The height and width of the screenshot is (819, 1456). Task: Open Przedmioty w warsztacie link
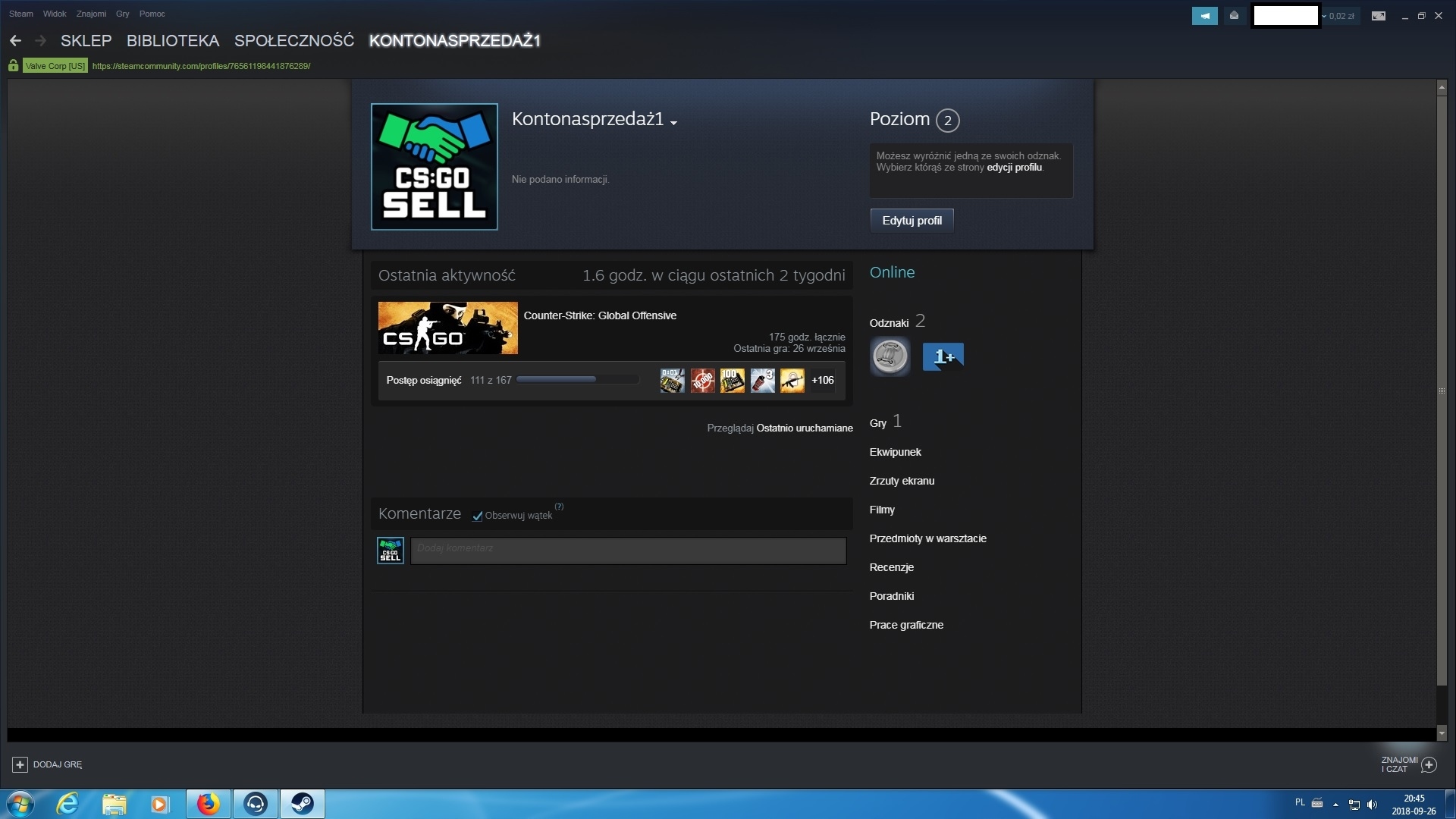928,538
